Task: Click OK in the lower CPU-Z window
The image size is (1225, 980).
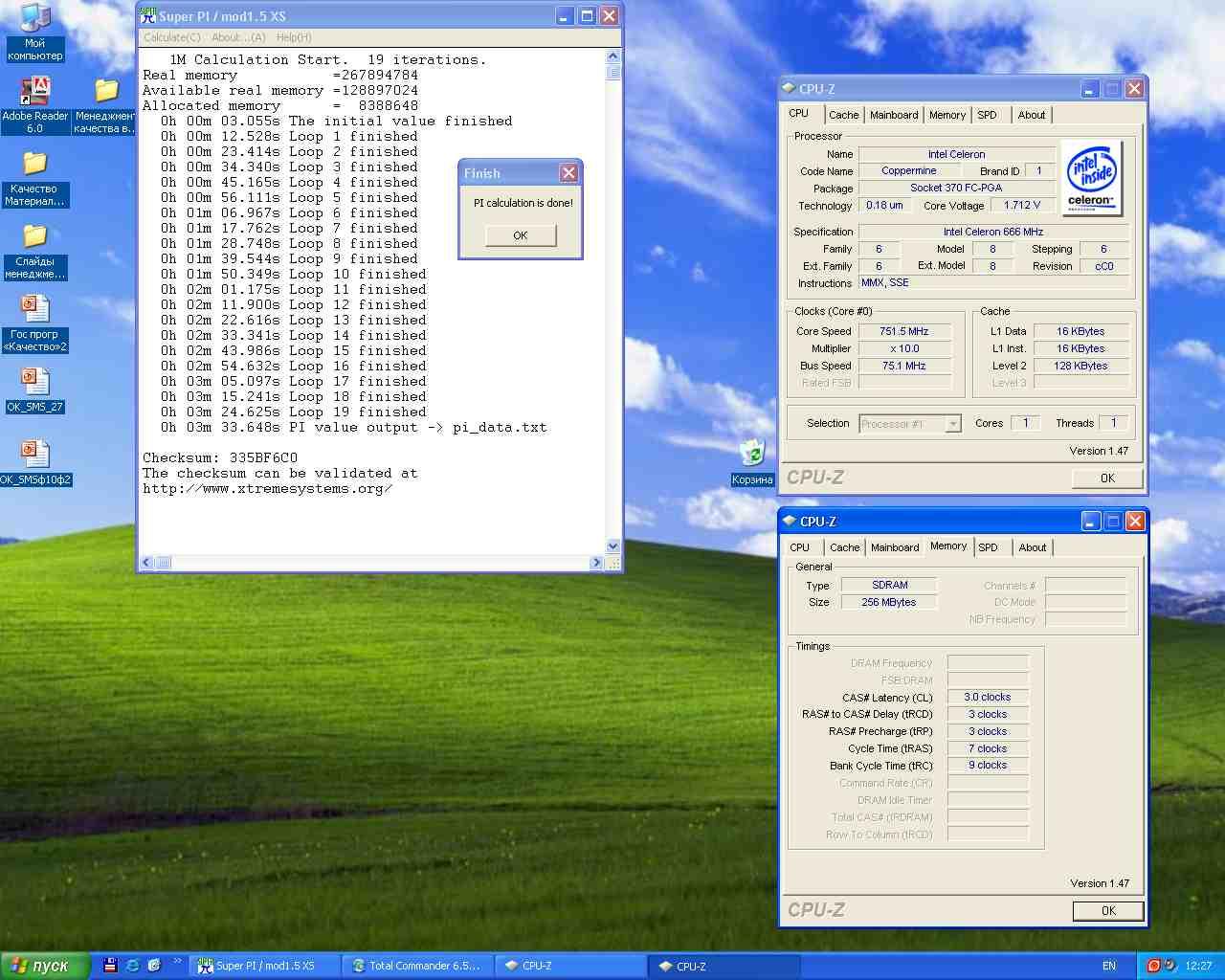Action: [1108, 911]
